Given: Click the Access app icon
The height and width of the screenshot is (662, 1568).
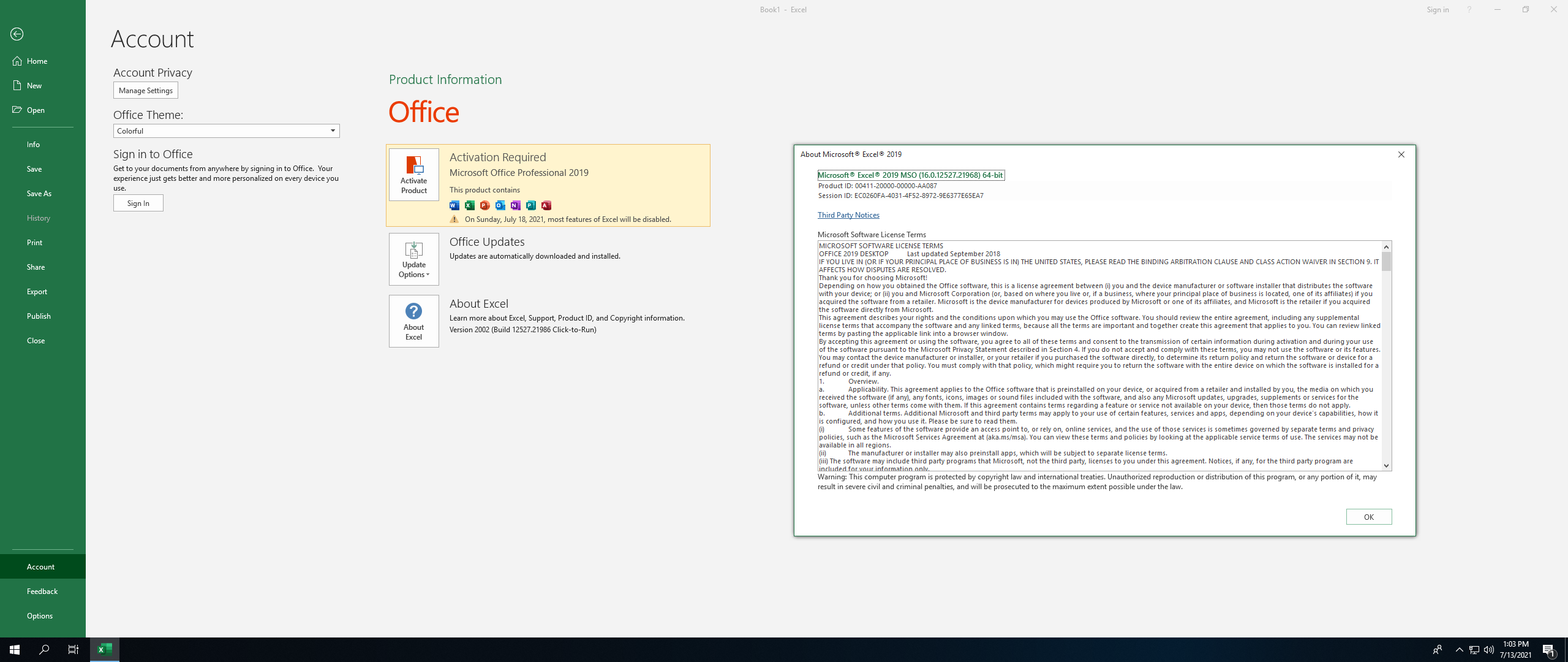Looking at the screenshot, I should click(546, 205).
